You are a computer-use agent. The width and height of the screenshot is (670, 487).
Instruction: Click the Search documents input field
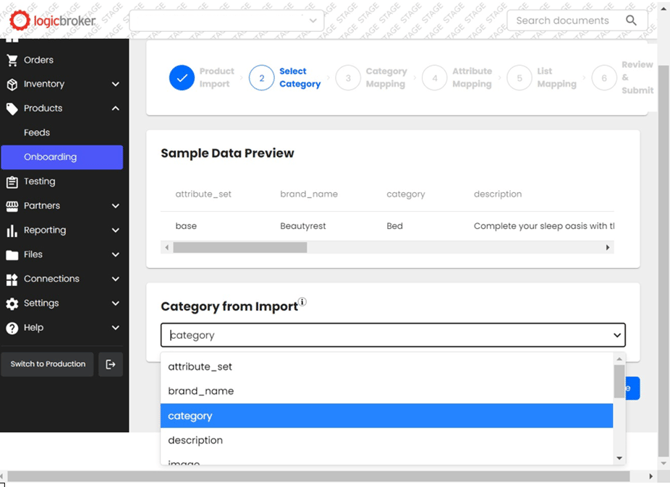[563, 20]
